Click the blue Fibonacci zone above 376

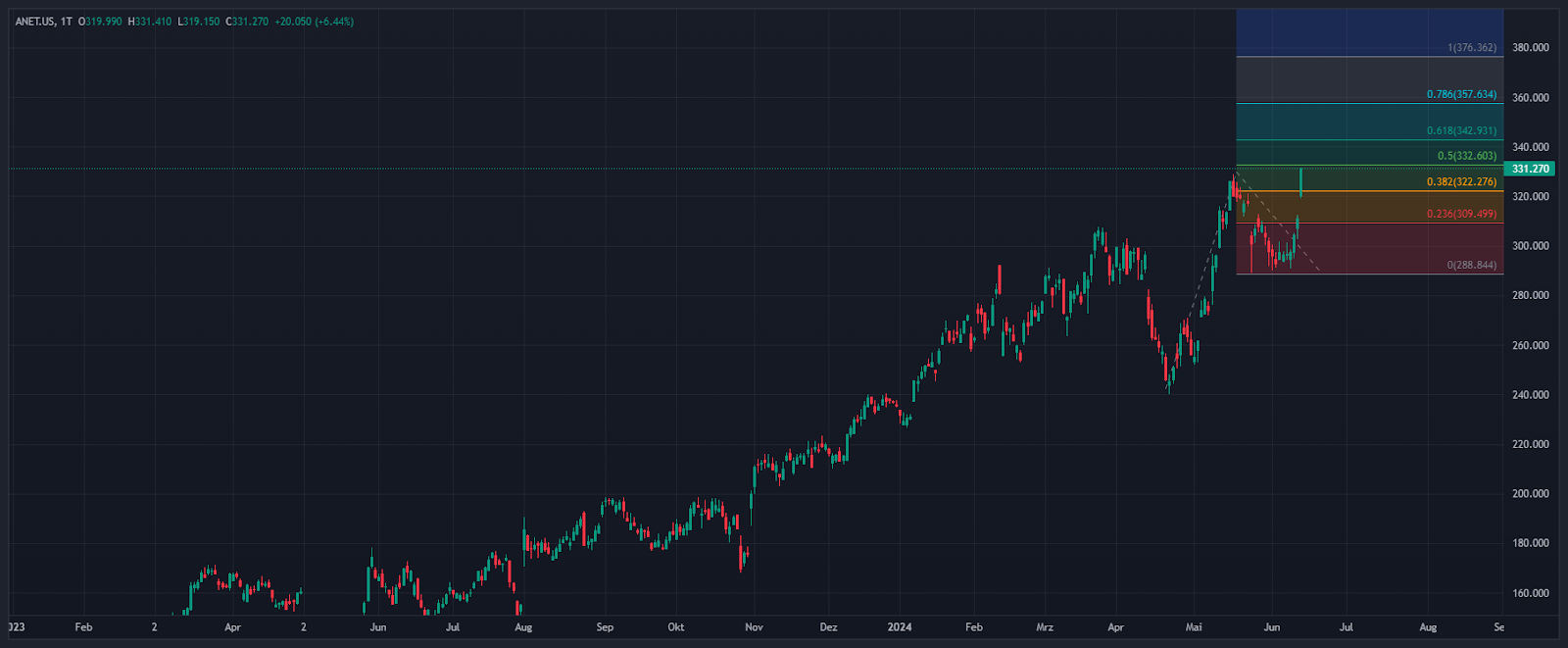pos(1369,31)
